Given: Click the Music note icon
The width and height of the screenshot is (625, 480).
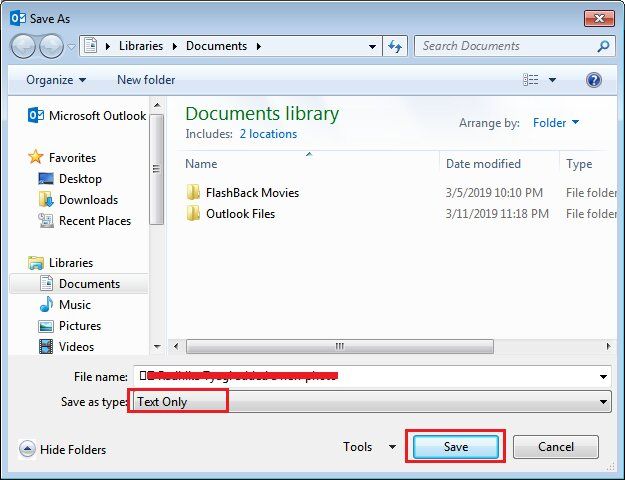Looking at the screenshot, I should click(x=46, y=304).
